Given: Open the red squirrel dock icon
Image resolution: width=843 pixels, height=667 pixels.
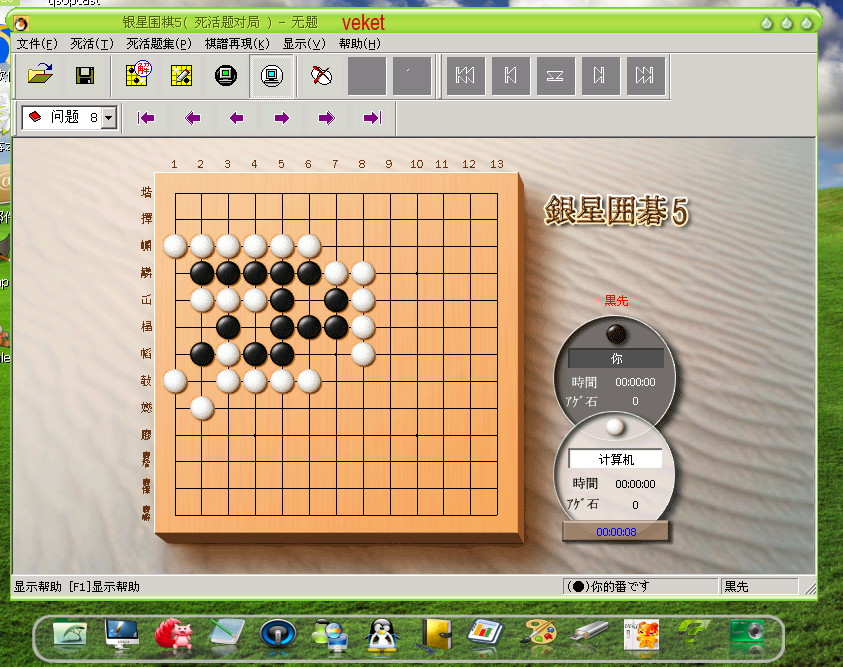Looking at the screenshot, I should coord(174,634).
